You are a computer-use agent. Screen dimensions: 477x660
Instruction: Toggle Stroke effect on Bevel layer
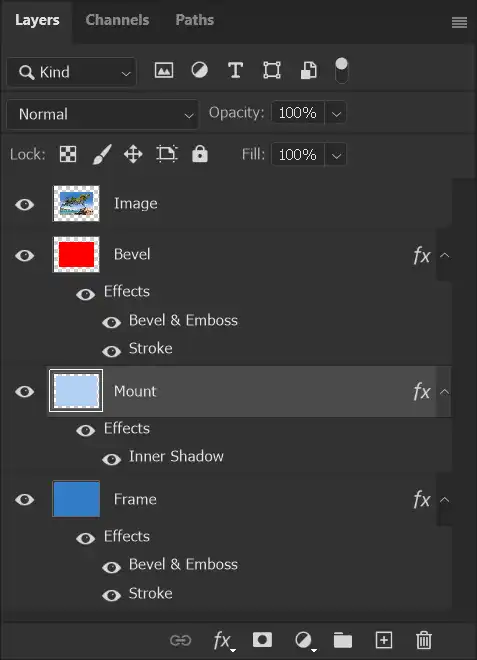click(x=112, y=351)
